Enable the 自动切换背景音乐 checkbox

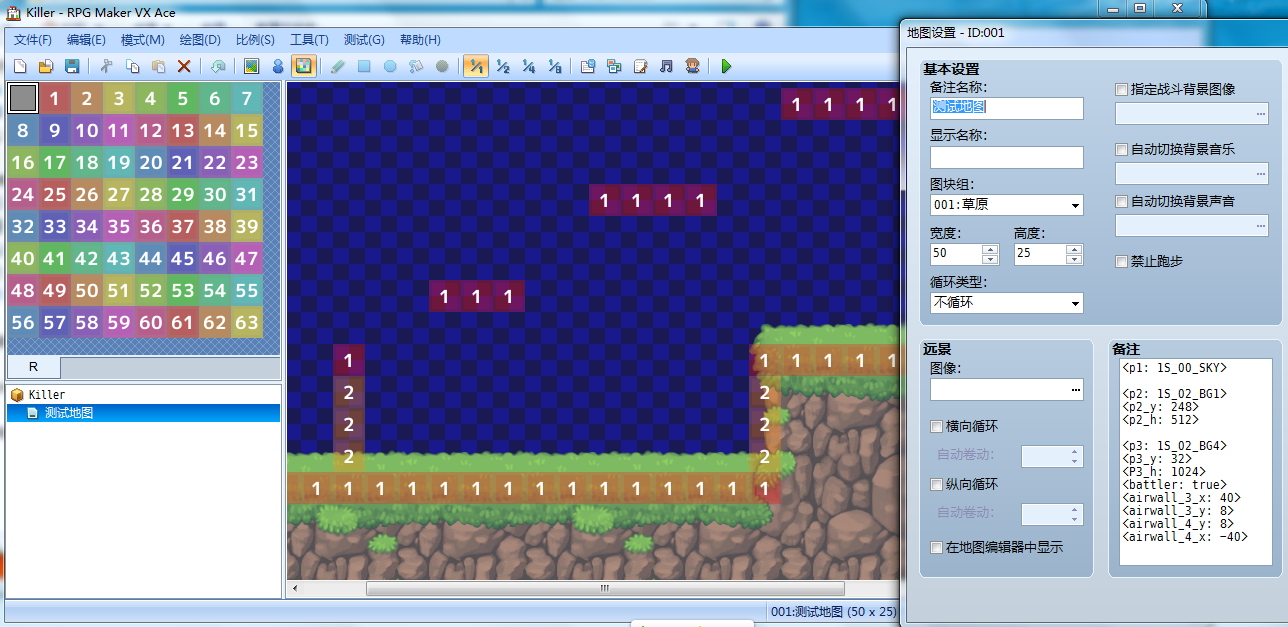click(1122, 149)
